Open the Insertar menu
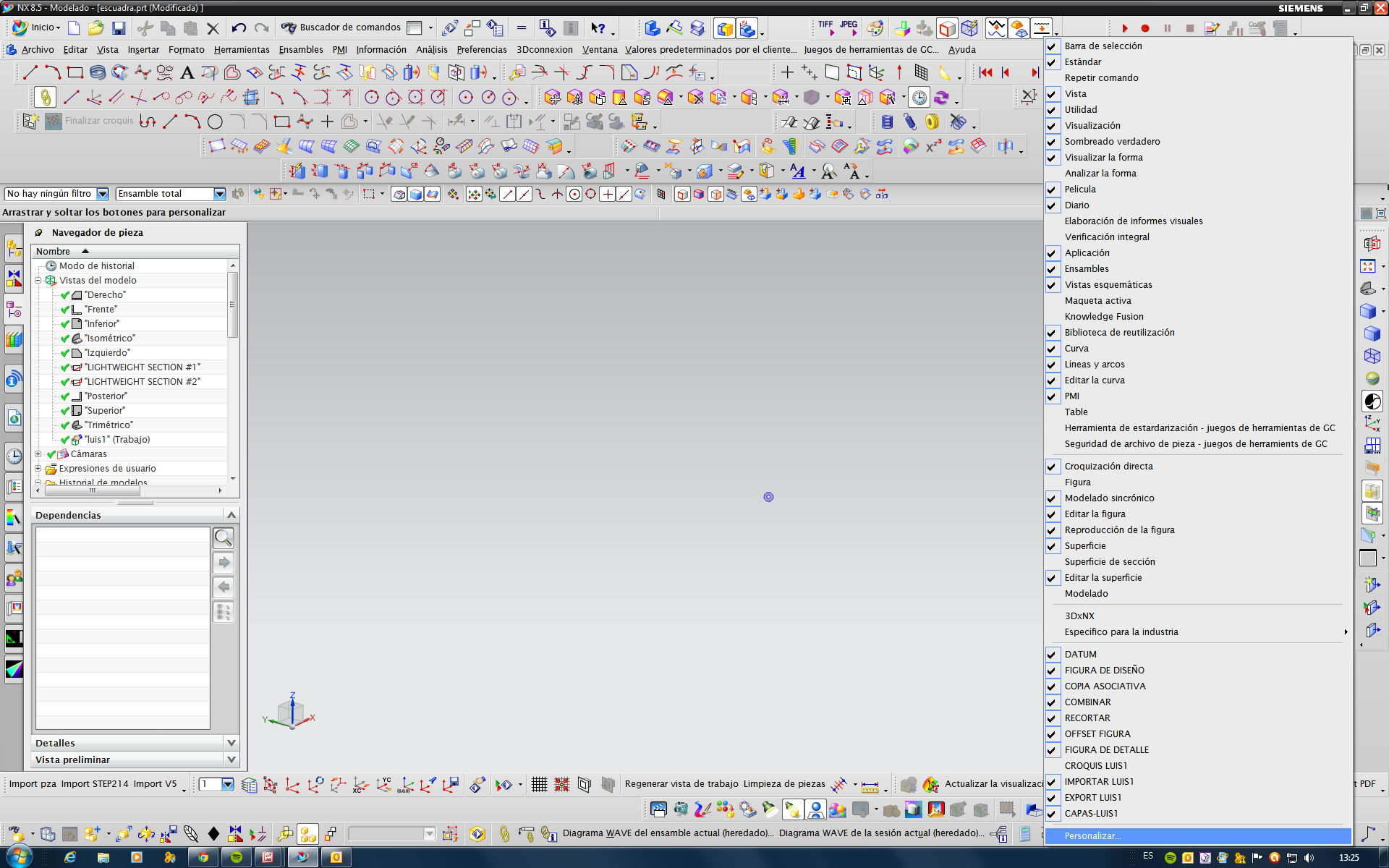Image resolution: width=1389 pixels, height=868 pixels. 143,50
